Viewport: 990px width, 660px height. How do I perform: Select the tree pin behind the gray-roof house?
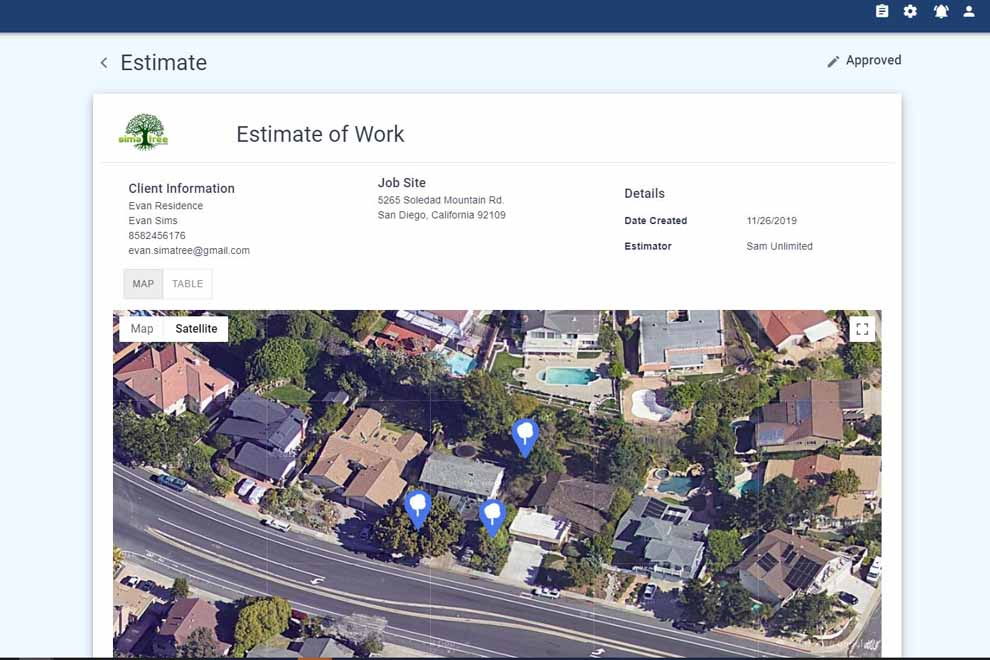pos(525,436)
